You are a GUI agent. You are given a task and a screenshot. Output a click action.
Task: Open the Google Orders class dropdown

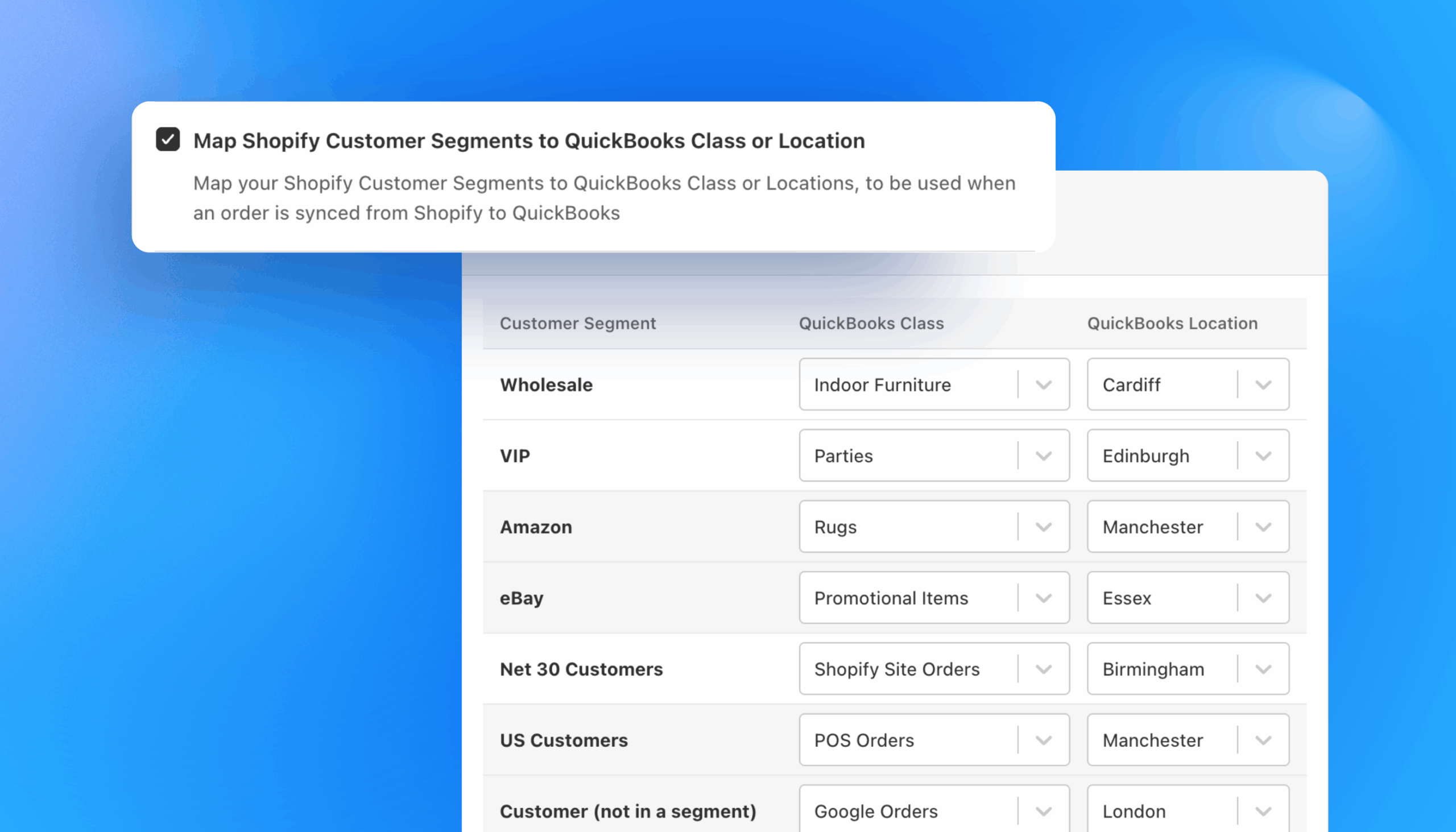tap(1044, 811)
